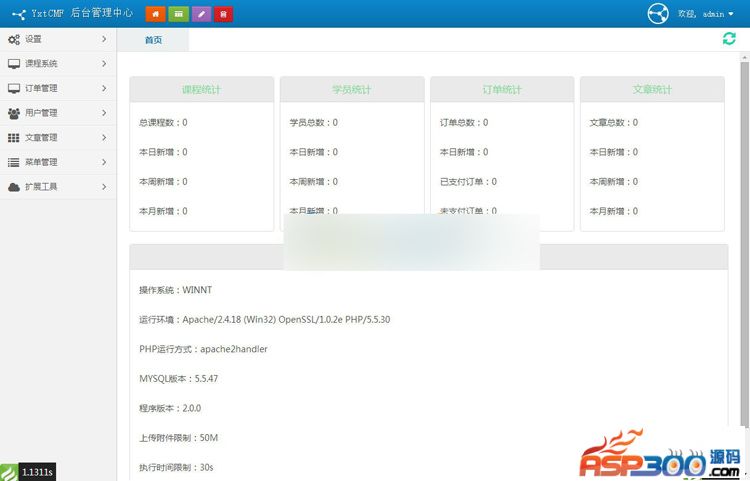Click the monitor icon beside 订单管理

pos(14,88)
